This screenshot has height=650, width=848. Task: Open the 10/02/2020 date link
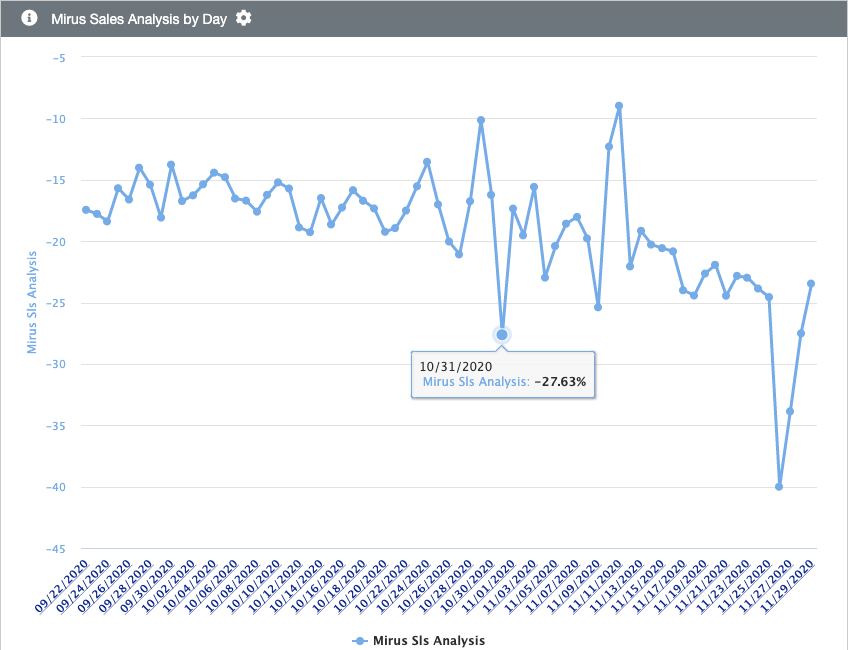168,587
